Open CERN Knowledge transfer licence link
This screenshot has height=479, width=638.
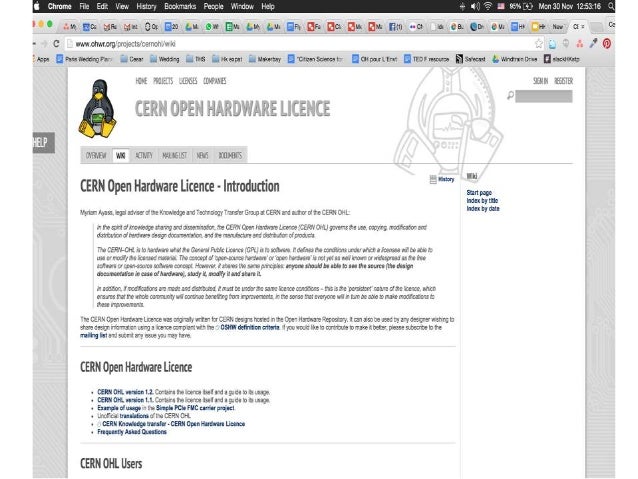click(x=173, y=424)
